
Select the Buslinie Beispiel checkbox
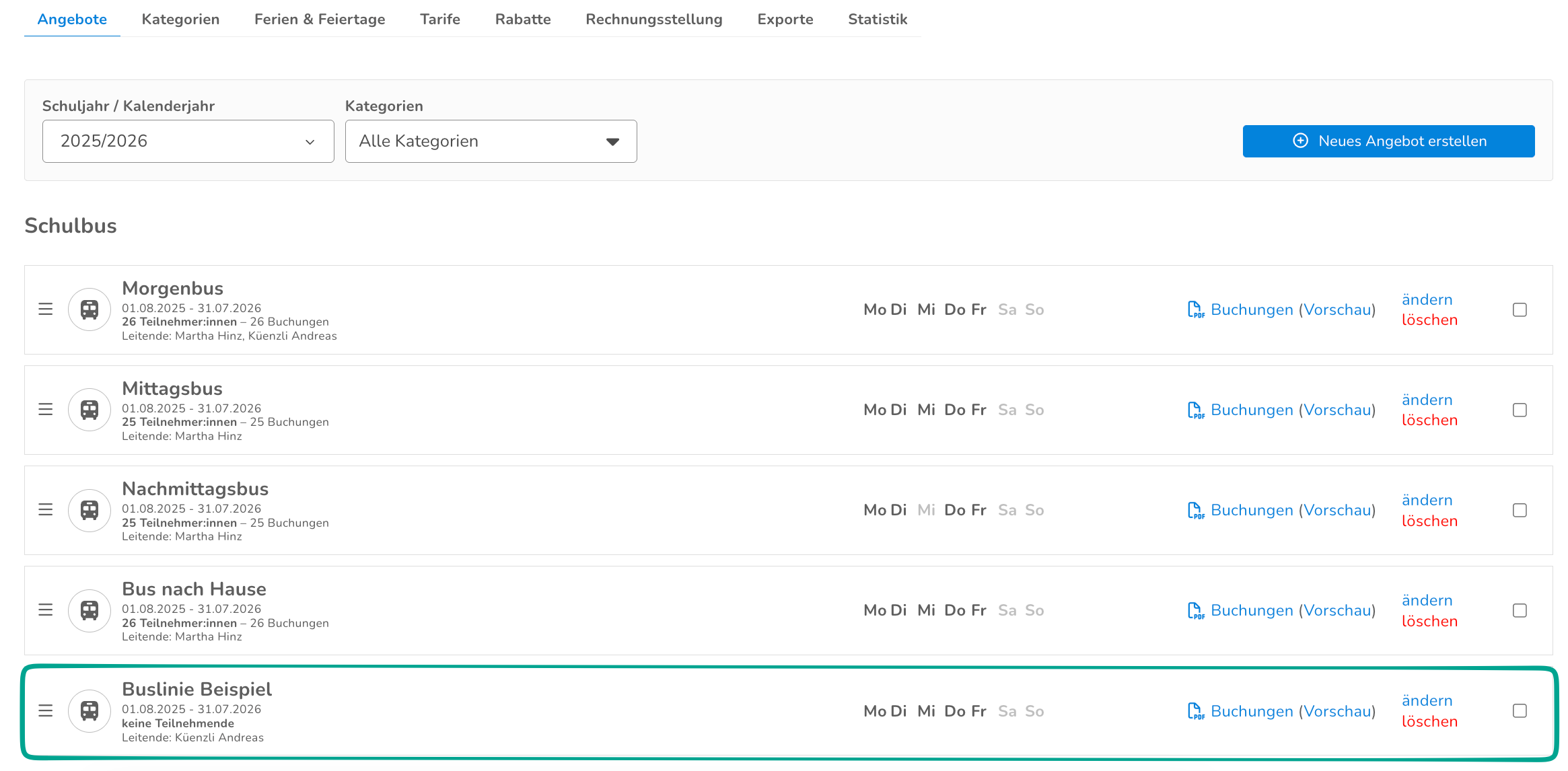[x=1520, y=711]
